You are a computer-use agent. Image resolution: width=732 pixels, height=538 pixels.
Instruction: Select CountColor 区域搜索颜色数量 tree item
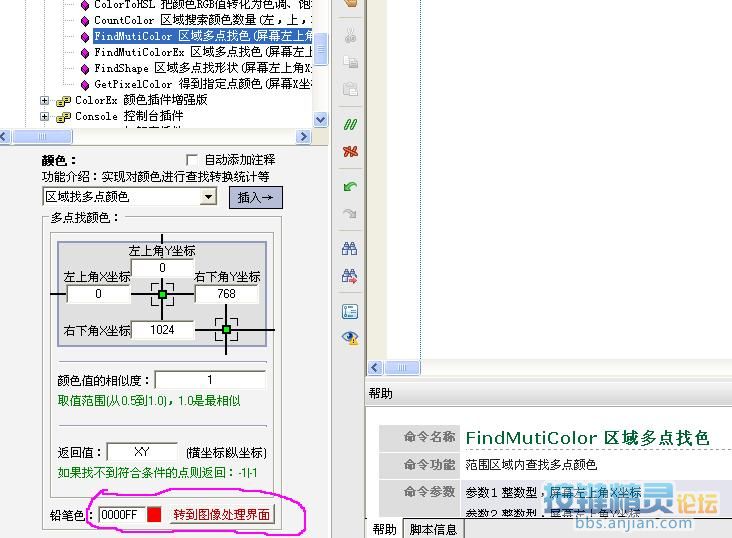tap(203, 20)
